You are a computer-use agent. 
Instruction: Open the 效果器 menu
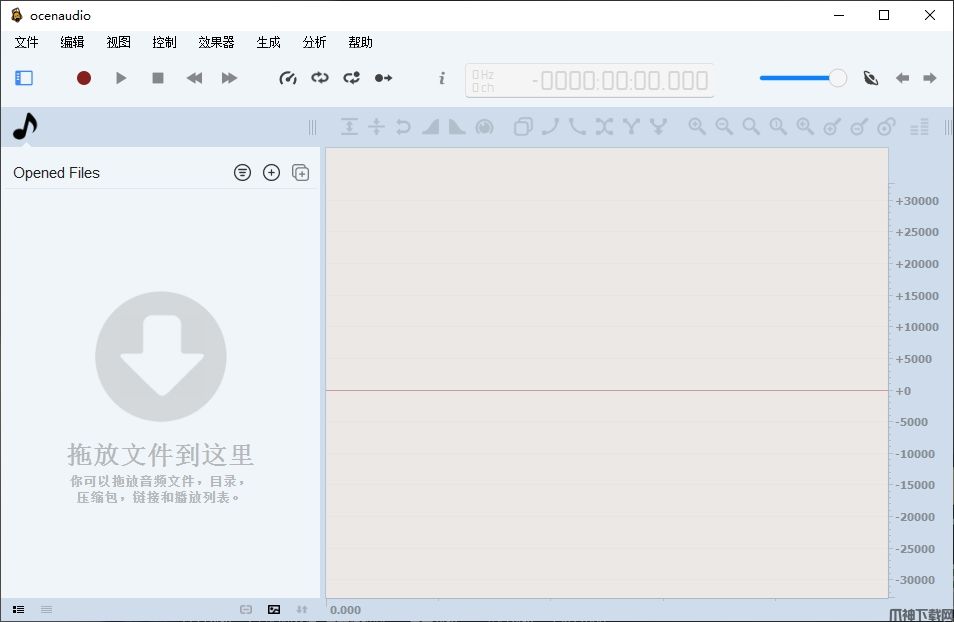point(216,42)
